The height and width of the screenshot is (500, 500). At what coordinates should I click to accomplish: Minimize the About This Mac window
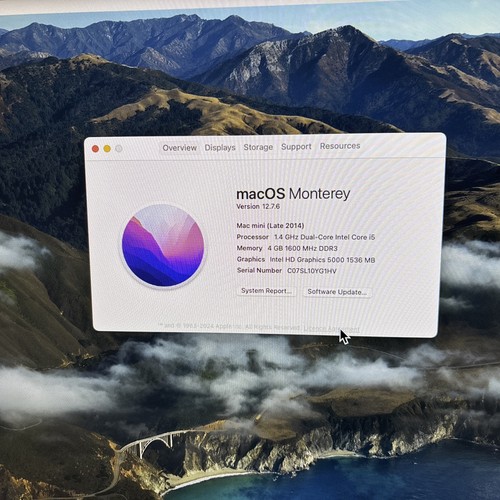click(107, 149)
